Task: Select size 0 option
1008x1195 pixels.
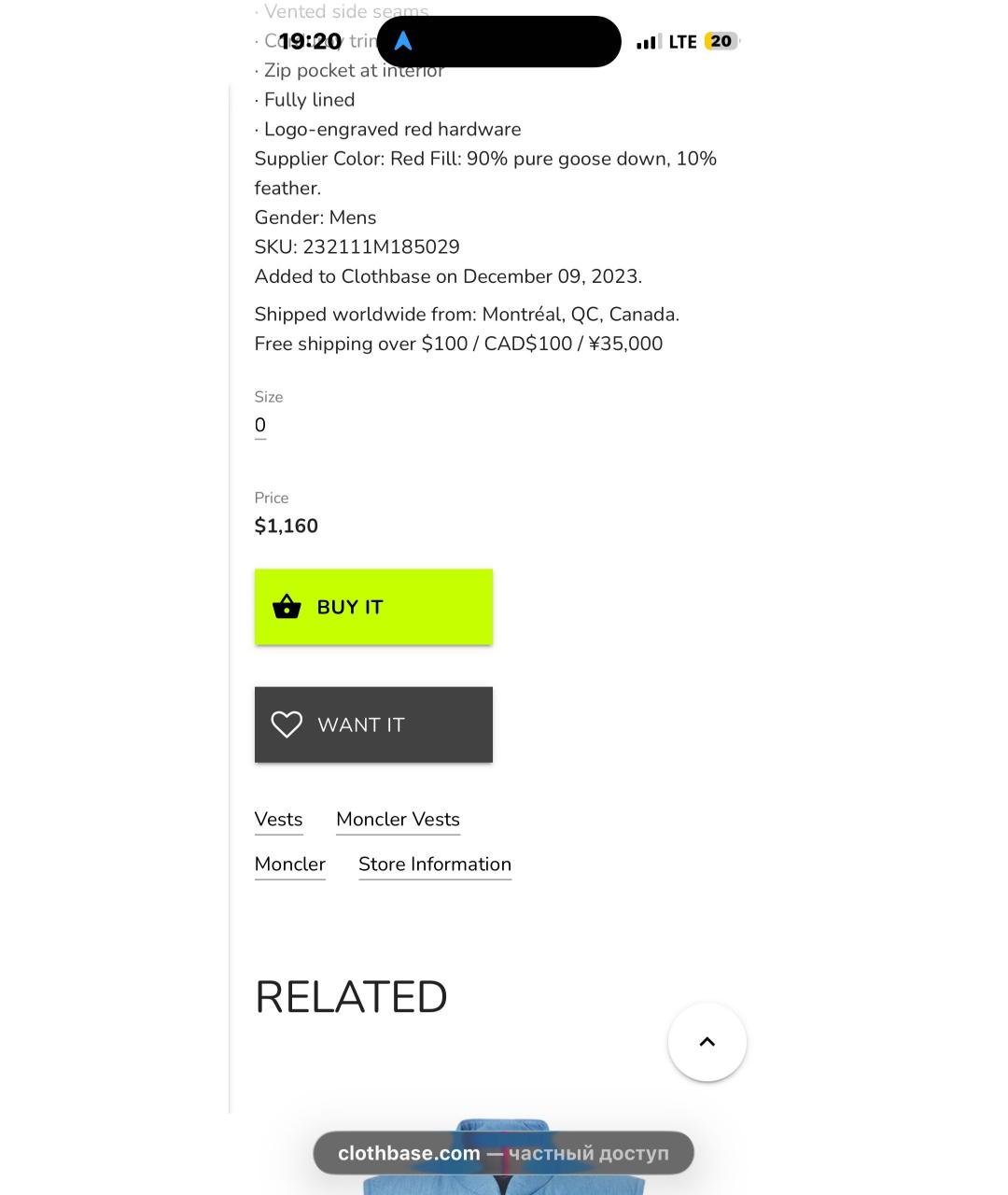Action: tap(260, 426)
